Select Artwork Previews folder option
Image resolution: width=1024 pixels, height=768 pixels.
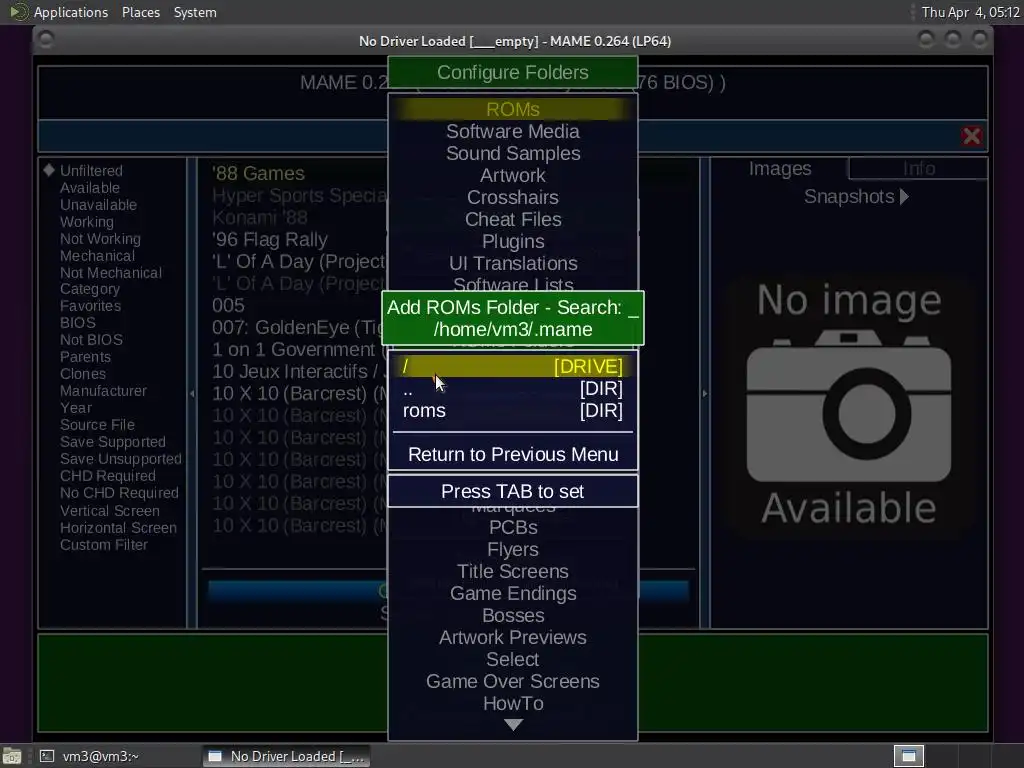[513, 637]
